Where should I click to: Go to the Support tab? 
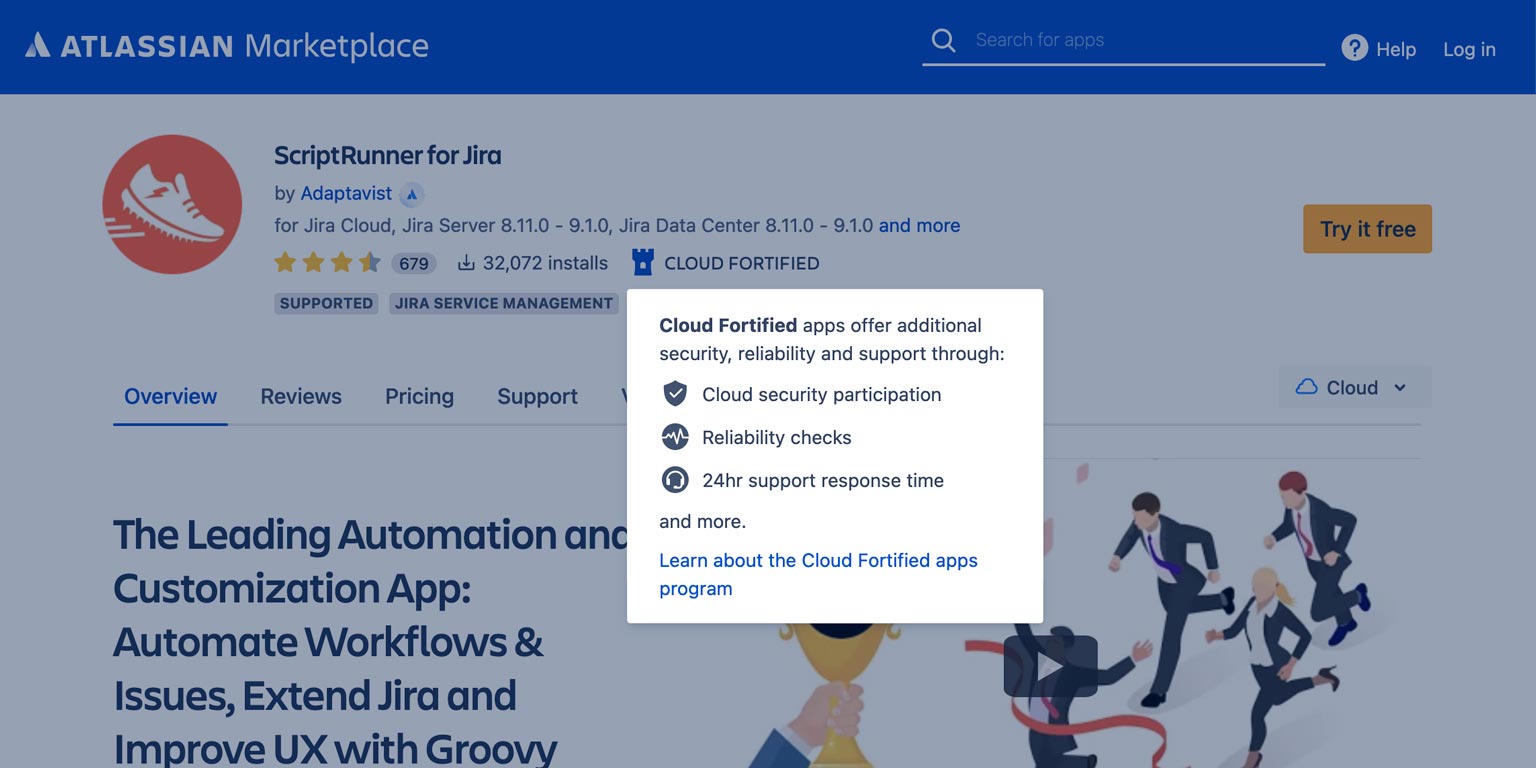(536, 396)
